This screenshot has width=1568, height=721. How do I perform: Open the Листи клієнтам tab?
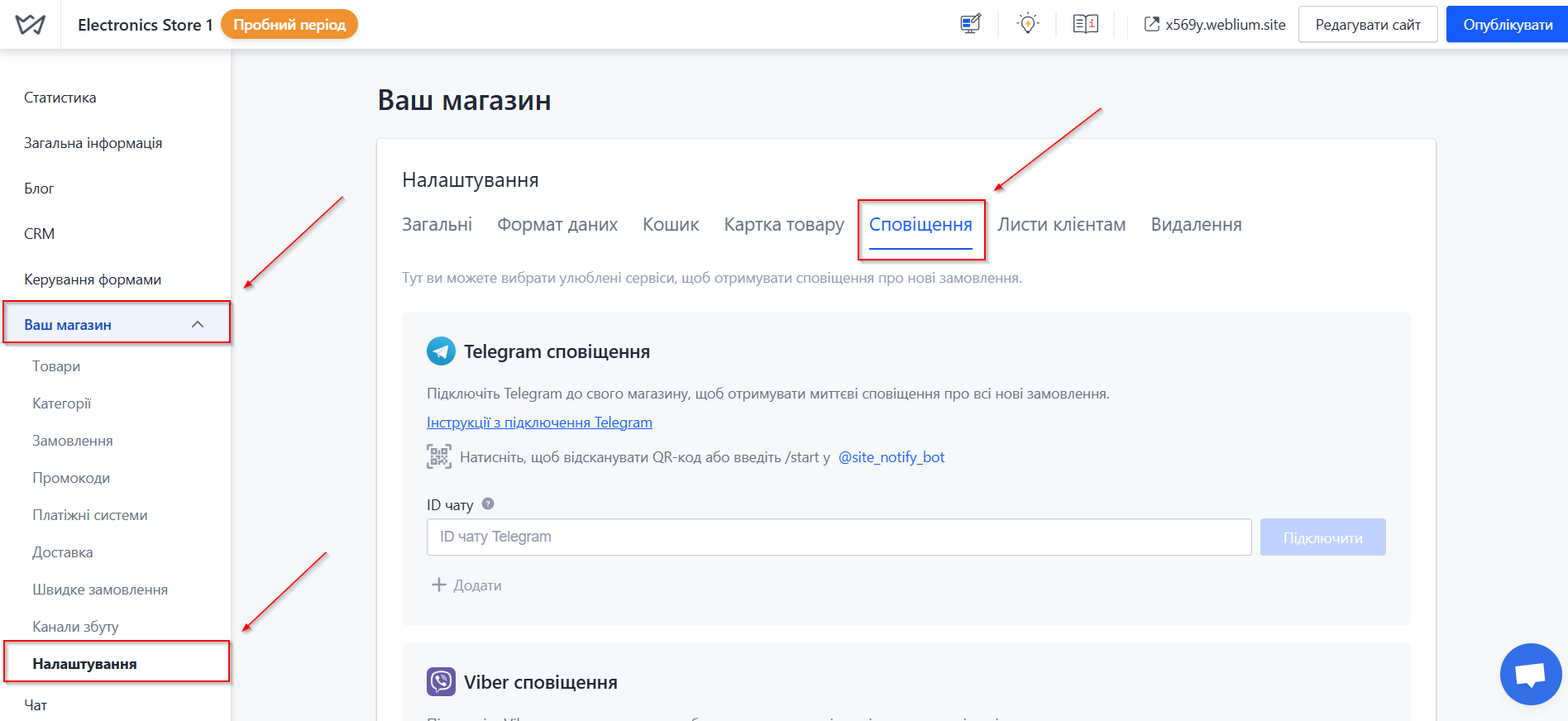coord(1061,225)
